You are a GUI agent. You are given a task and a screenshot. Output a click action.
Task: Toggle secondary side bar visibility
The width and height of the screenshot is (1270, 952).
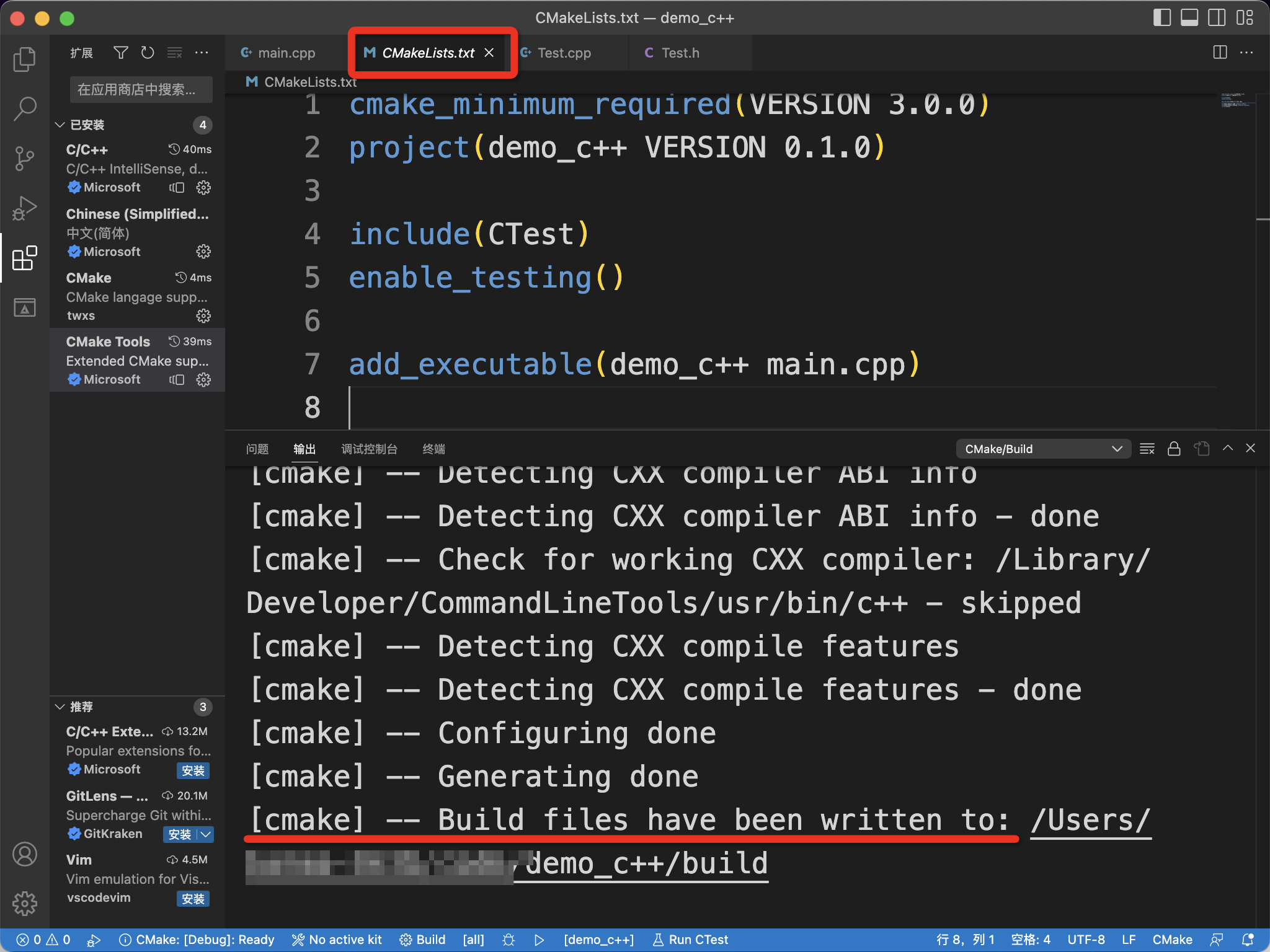(x=1217, y=17)
